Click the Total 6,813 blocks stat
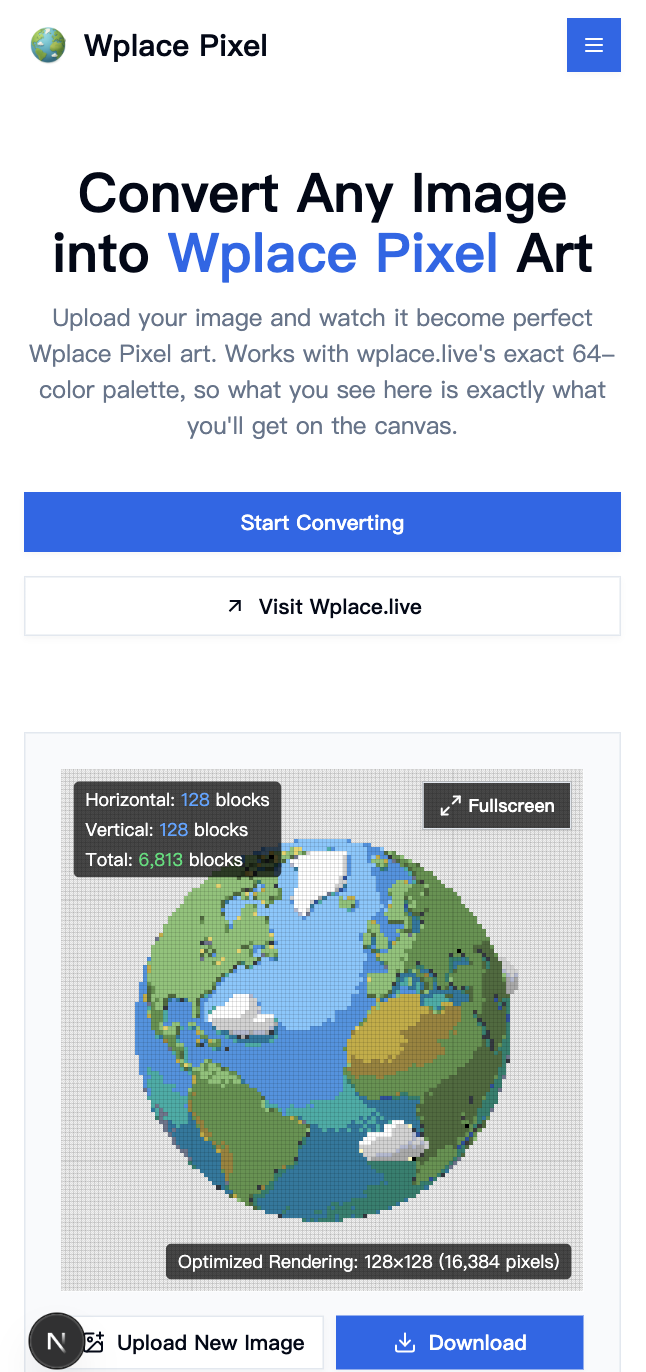Viewport: 646px width, 1372px height. (x=164, y=860)
